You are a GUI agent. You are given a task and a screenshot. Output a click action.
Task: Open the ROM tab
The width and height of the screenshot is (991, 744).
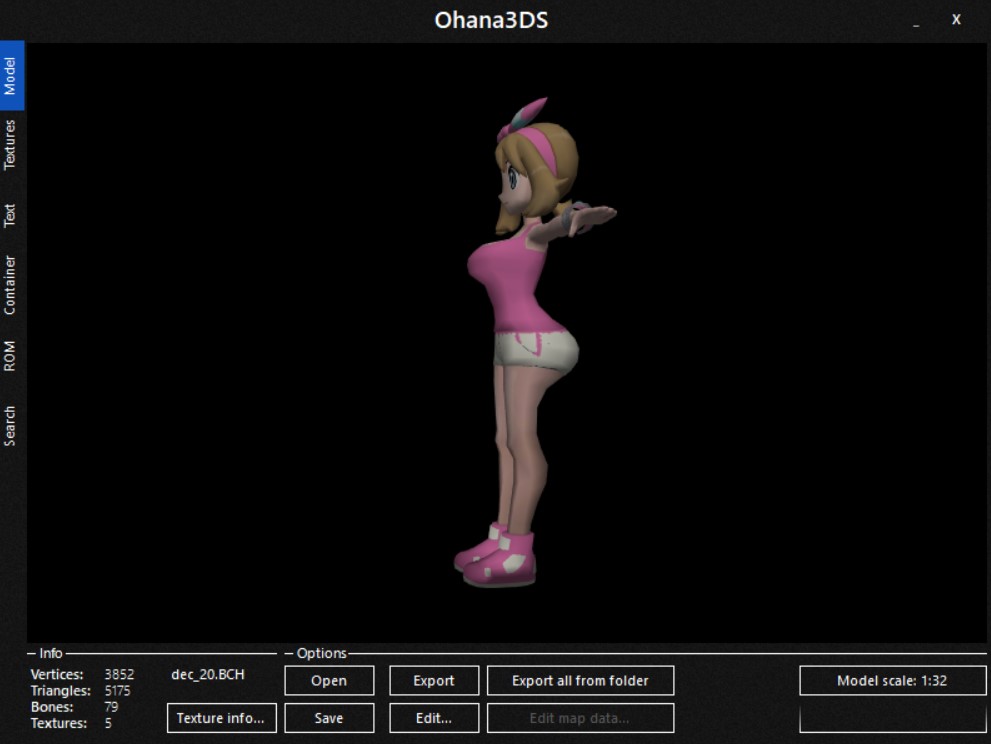coord(9,356)
